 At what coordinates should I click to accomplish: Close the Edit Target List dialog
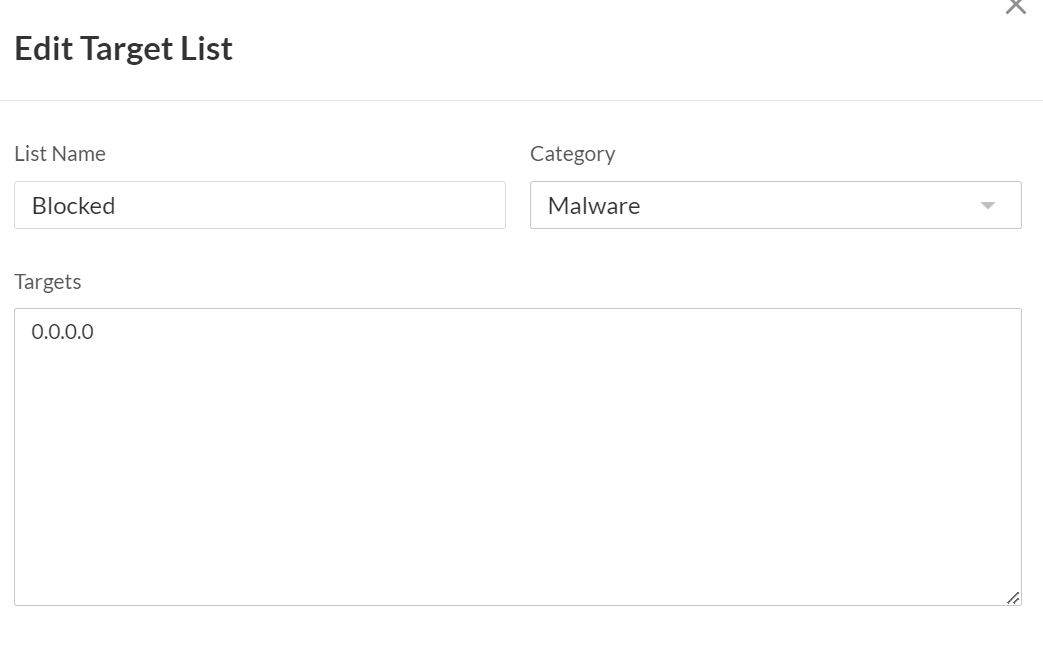pos(1015,6)
